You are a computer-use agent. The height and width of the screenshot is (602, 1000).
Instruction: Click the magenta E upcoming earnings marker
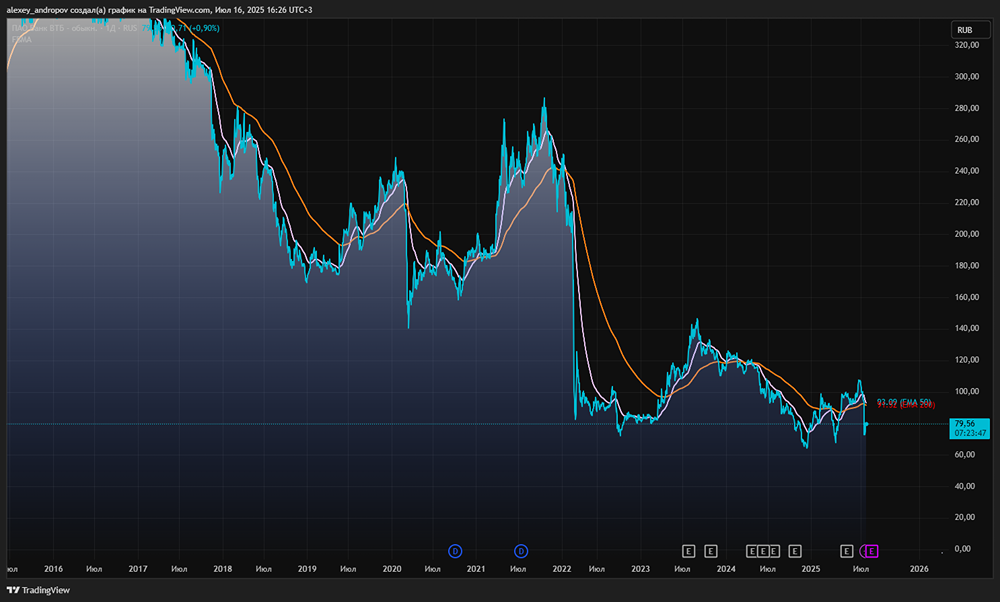tap(871, 550)
